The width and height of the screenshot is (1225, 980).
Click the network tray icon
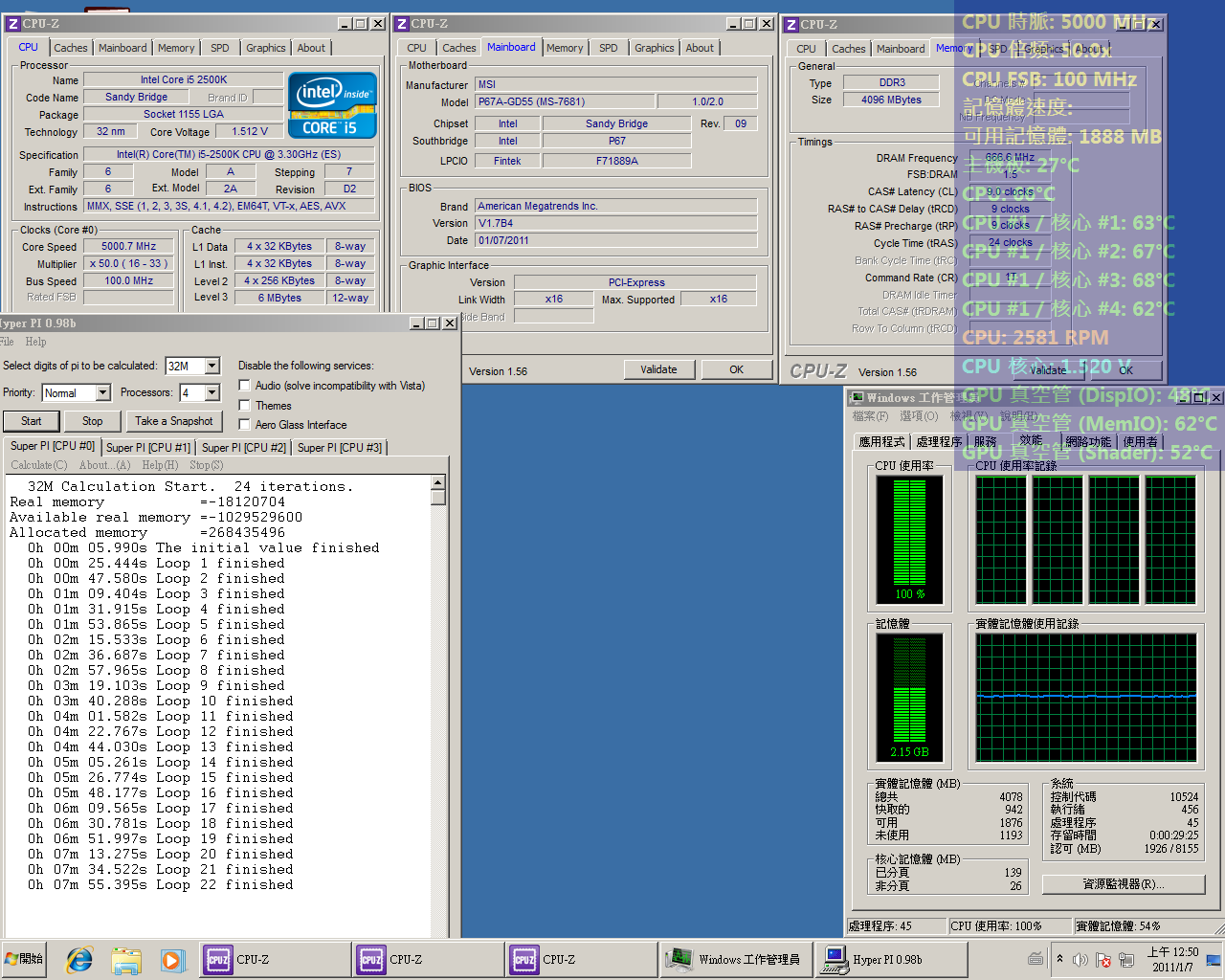(x=1126, y=959)
